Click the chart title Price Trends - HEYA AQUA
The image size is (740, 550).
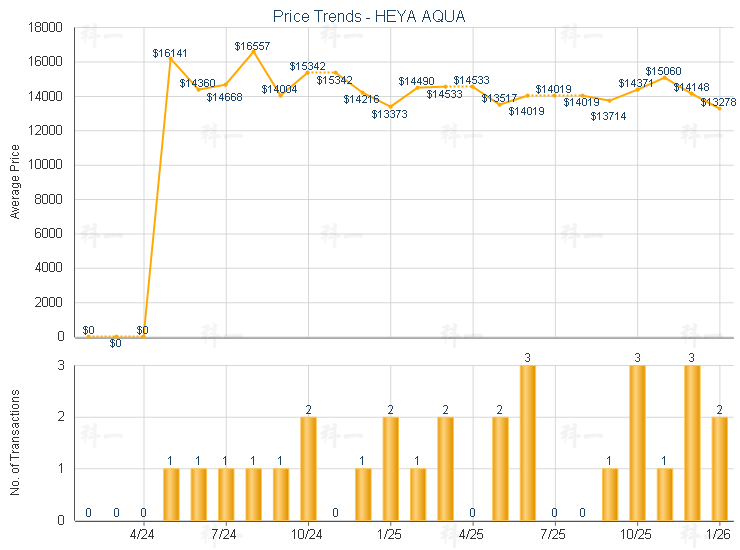click(369, 16)
